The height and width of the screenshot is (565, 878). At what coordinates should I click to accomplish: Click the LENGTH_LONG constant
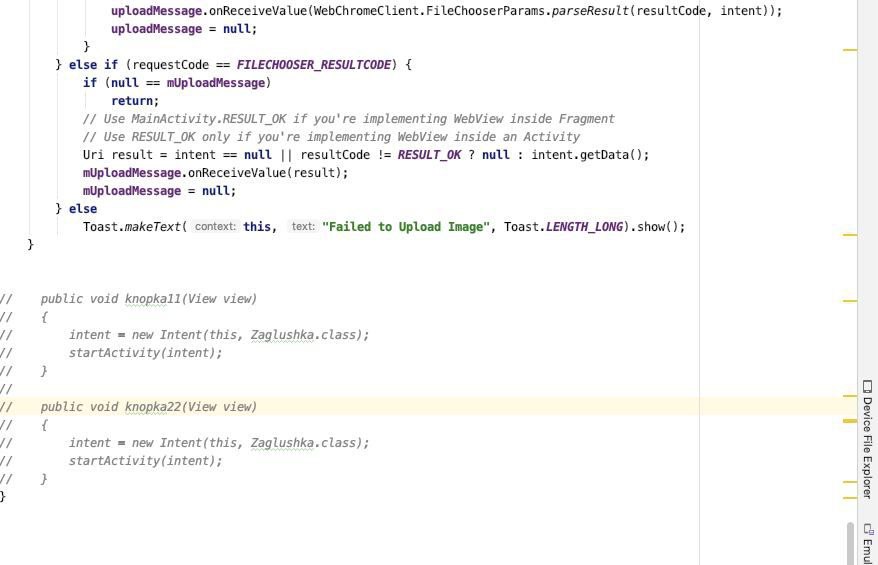tap(584, 227)
